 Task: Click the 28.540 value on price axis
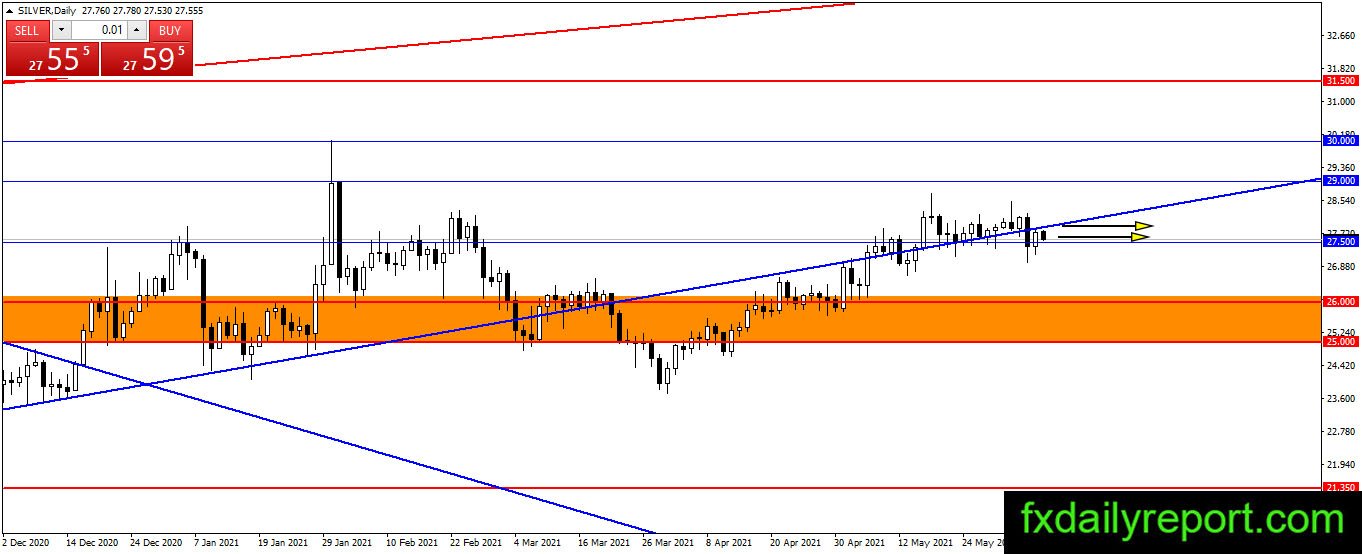point(1340,201)
